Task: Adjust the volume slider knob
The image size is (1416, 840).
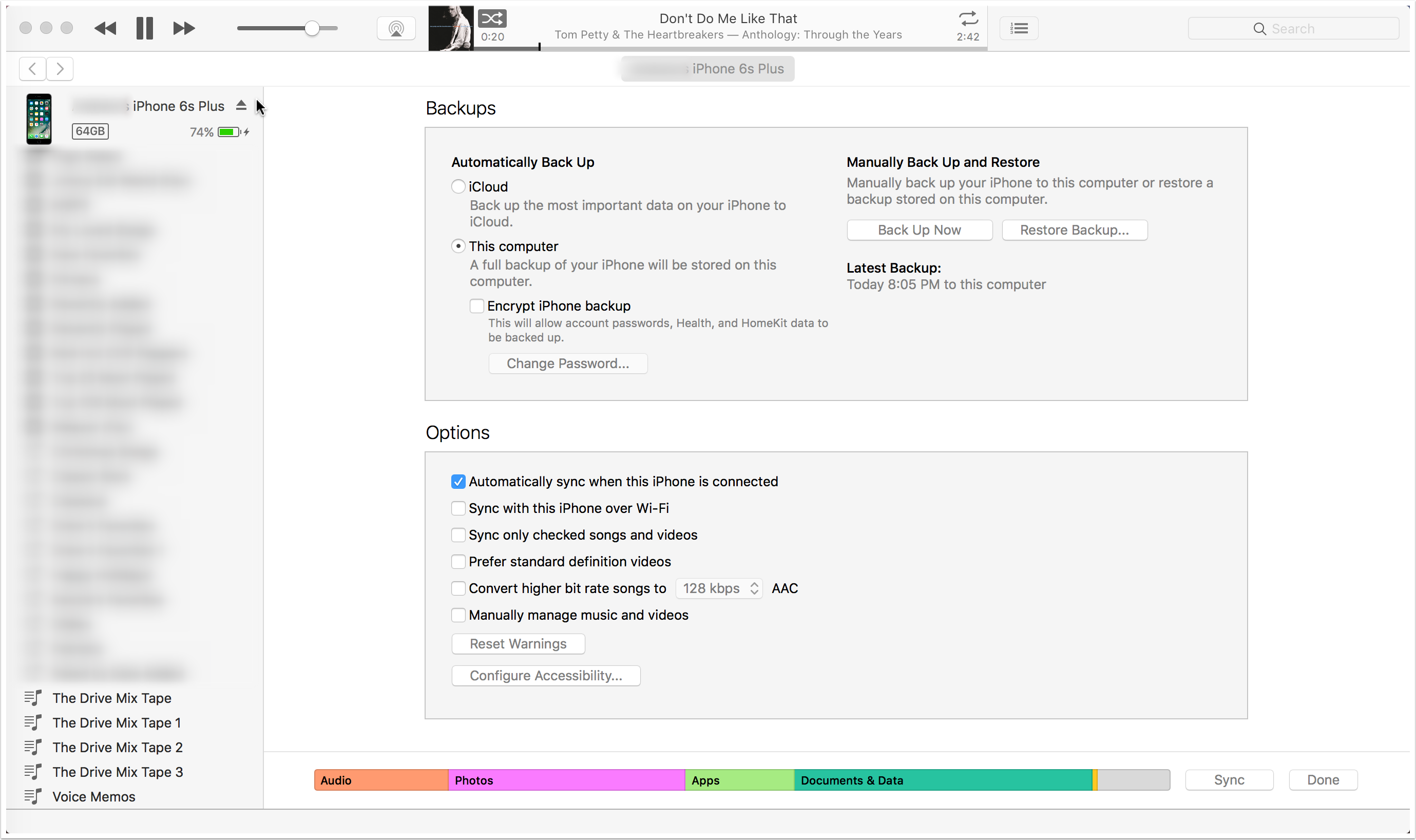Action: point(312,28)
